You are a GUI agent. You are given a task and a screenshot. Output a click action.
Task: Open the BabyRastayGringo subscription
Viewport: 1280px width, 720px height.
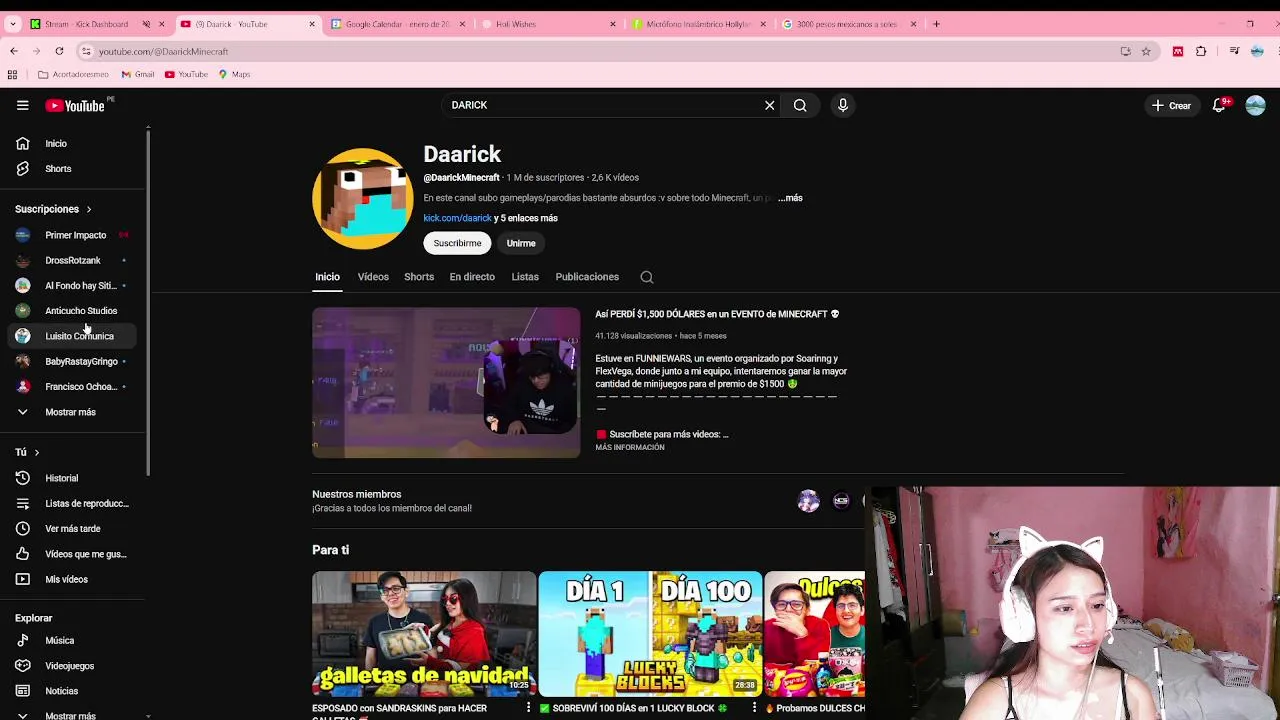[x=72, y=361]
